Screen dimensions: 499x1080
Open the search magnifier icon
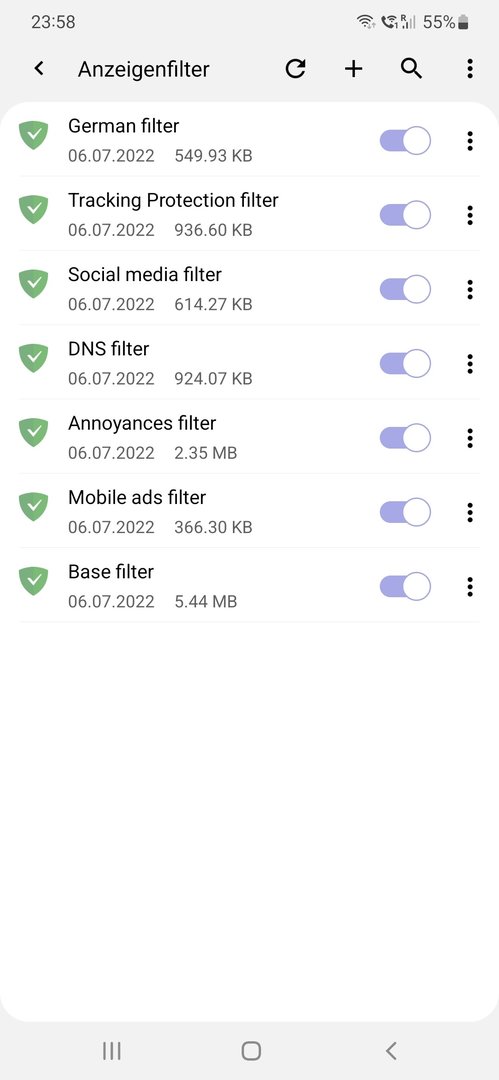pos(411,69)
